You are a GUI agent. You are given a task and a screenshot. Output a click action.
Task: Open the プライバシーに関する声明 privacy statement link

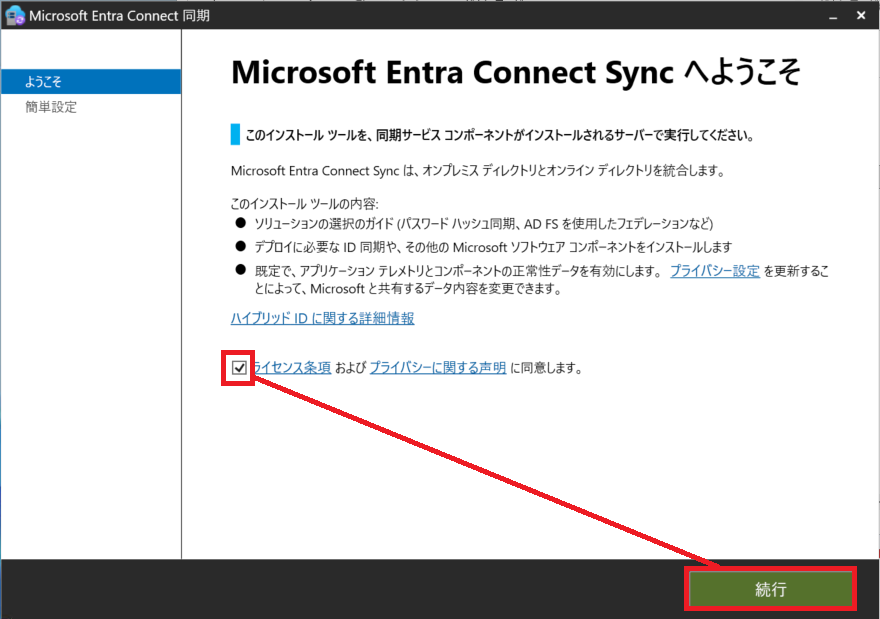(438, 368)
